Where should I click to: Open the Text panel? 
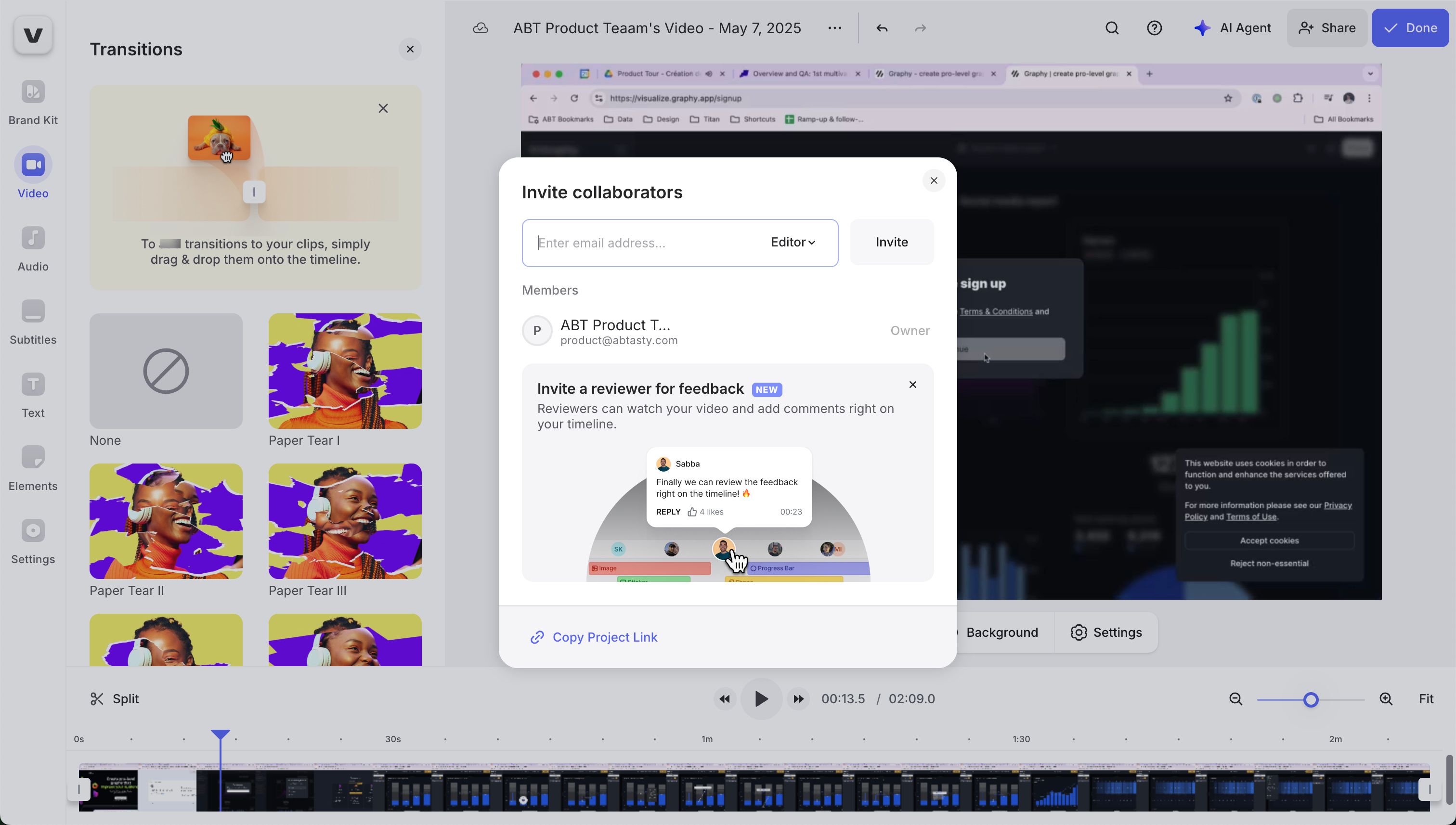click(33, 395)
